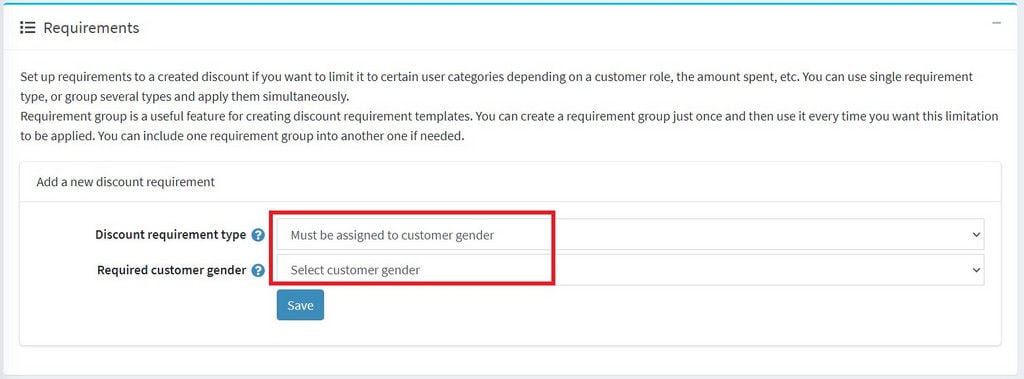Click the 'Select customer gender' placeholder text
This screenshot has height=379, width=1024.
point(355,270)
